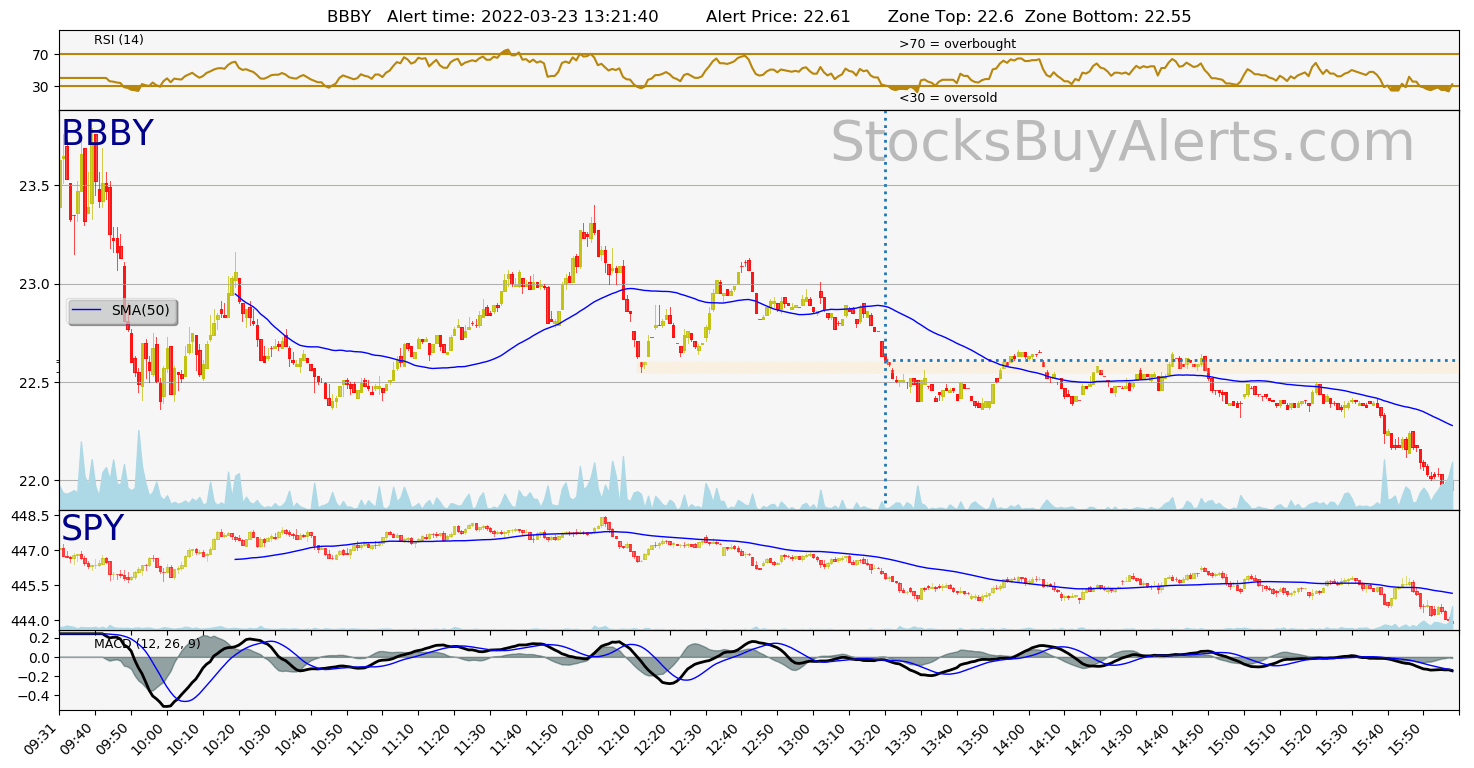1474x768 pixels.
Task: Click the chart title with alert time
Action: [759, 16]
